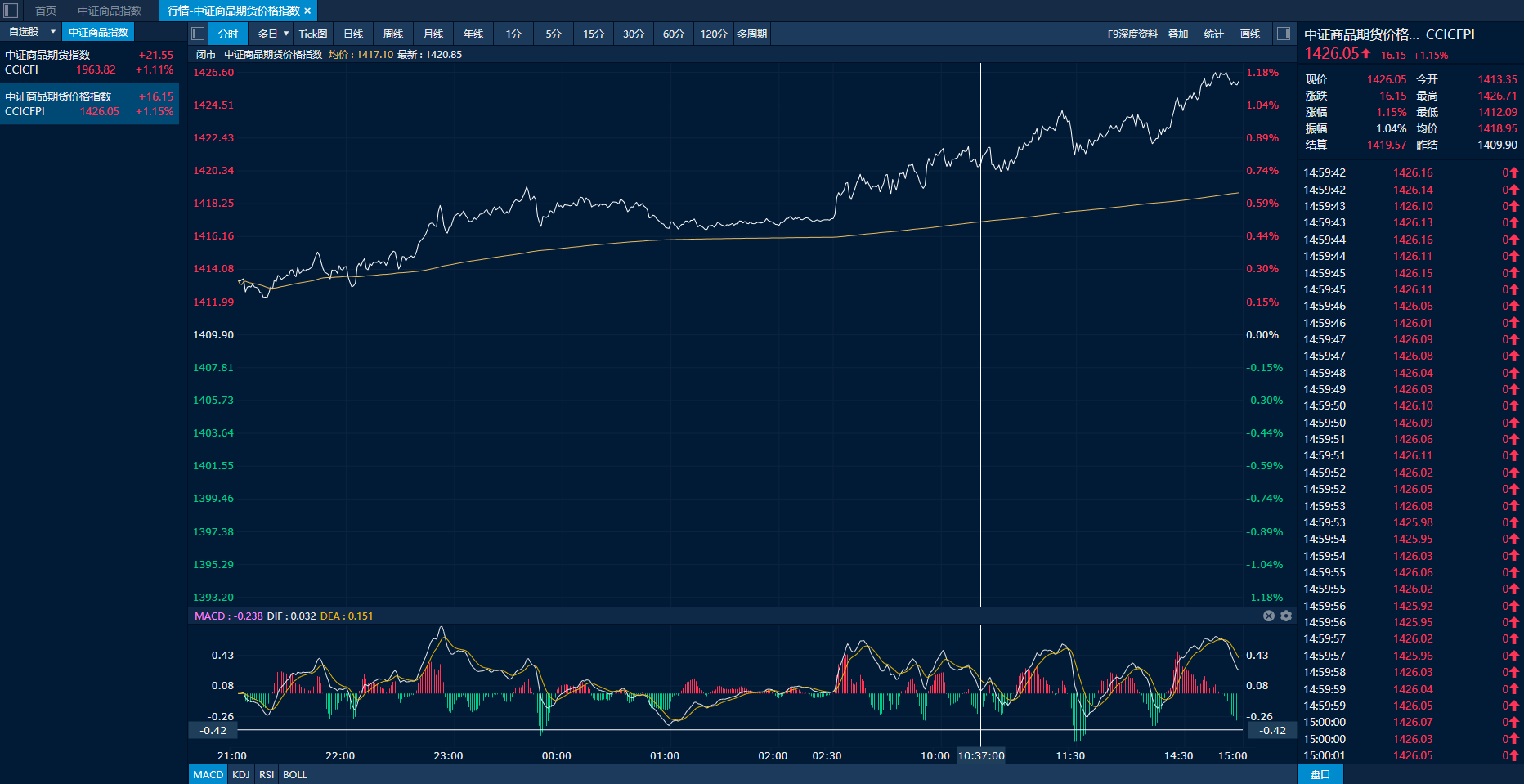Select the CCICFPI 中证商品期货价格指数 row
1524x784 pixels.
point(89,104)
